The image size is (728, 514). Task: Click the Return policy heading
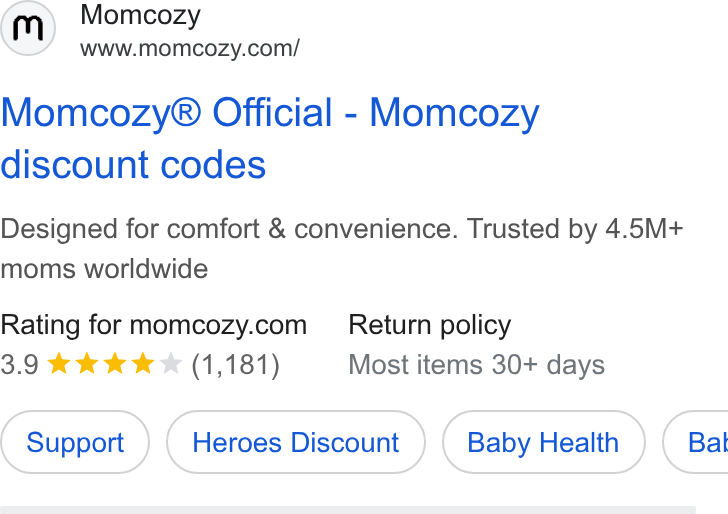tap(429, 325)
